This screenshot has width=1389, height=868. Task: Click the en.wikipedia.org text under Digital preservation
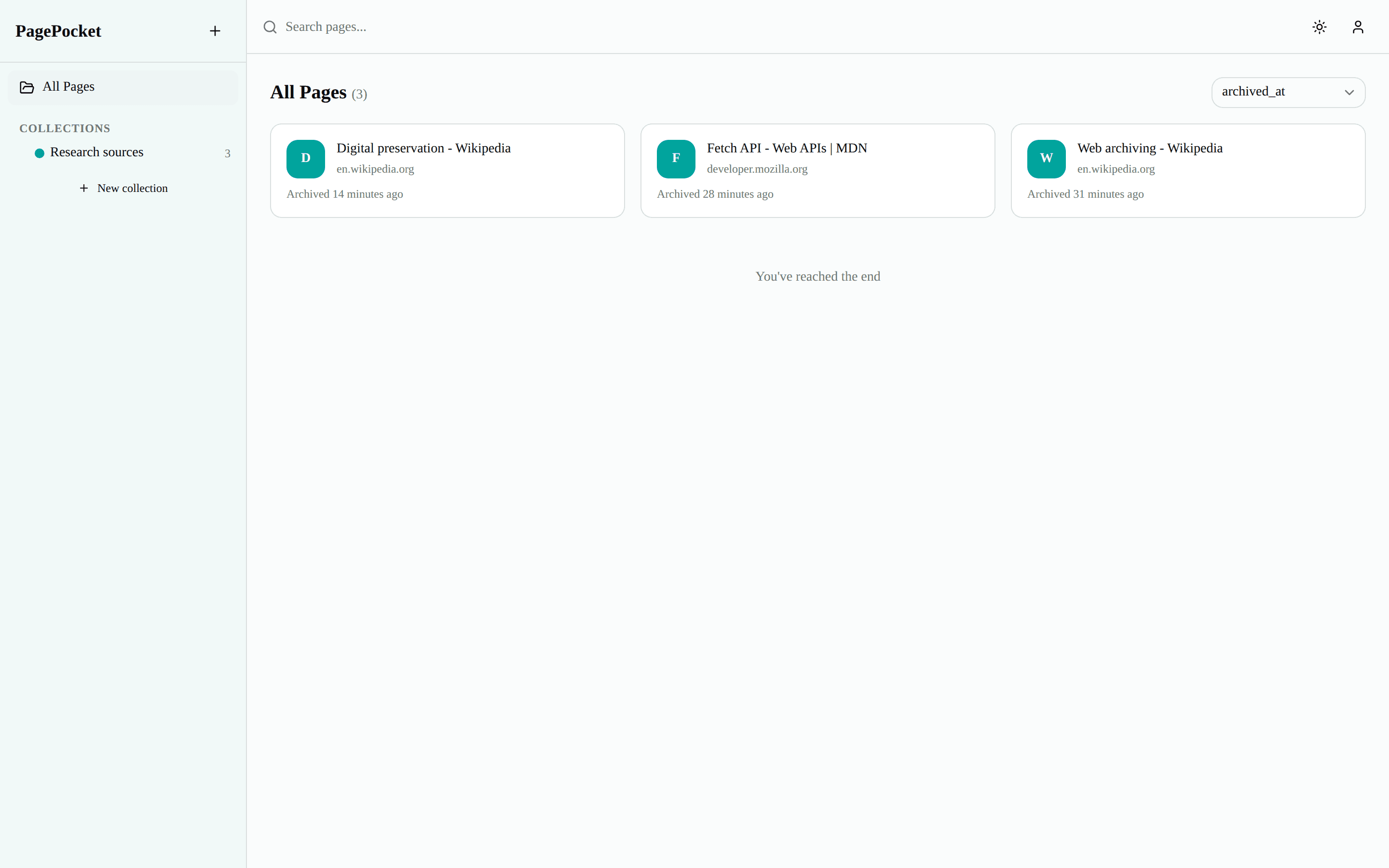click(375, 169)
